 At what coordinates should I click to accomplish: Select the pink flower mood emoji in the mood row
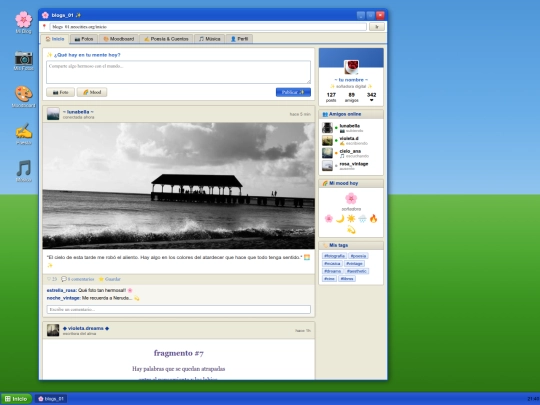[329, 219]
